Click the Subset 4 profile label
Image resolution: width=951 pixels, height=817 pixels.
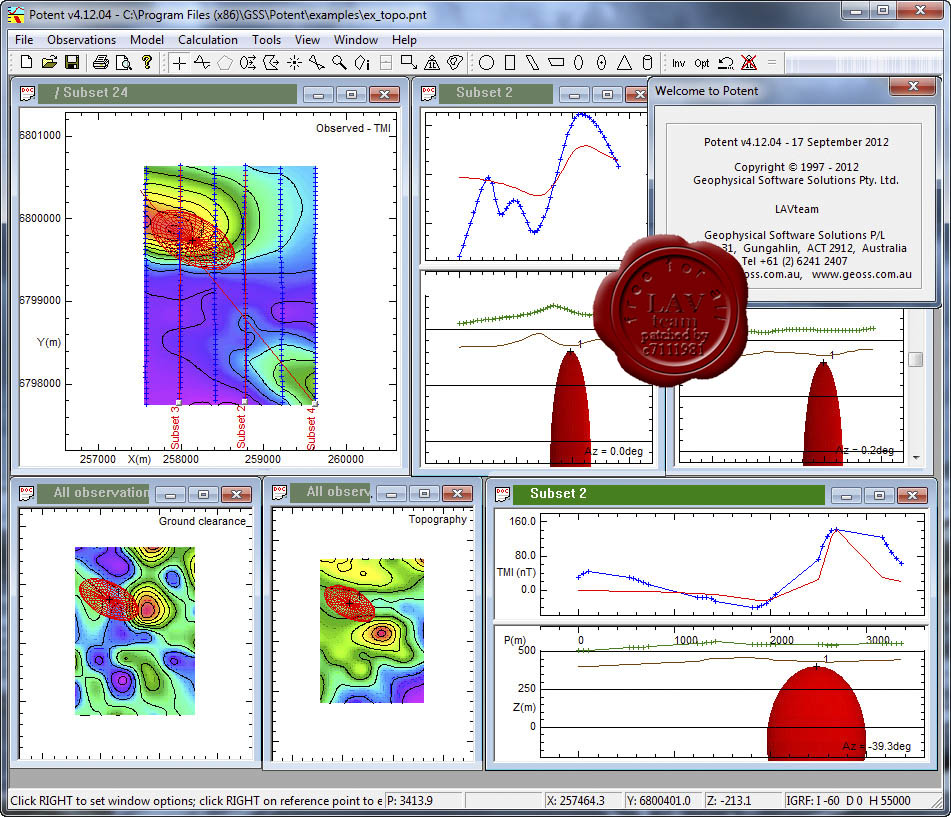(x=311, y=428)
